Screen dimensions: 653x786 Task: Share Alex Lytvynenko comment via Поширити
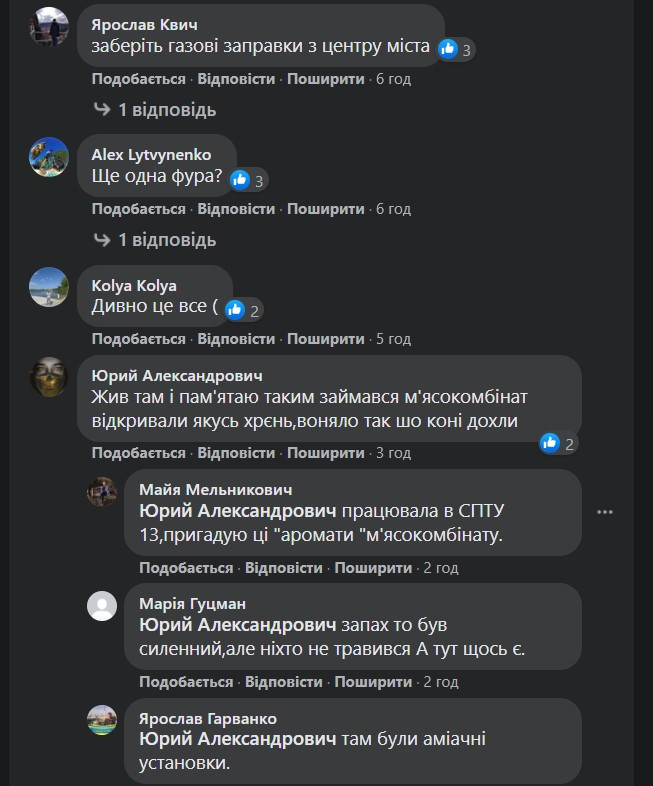click(x=325, y=209)
